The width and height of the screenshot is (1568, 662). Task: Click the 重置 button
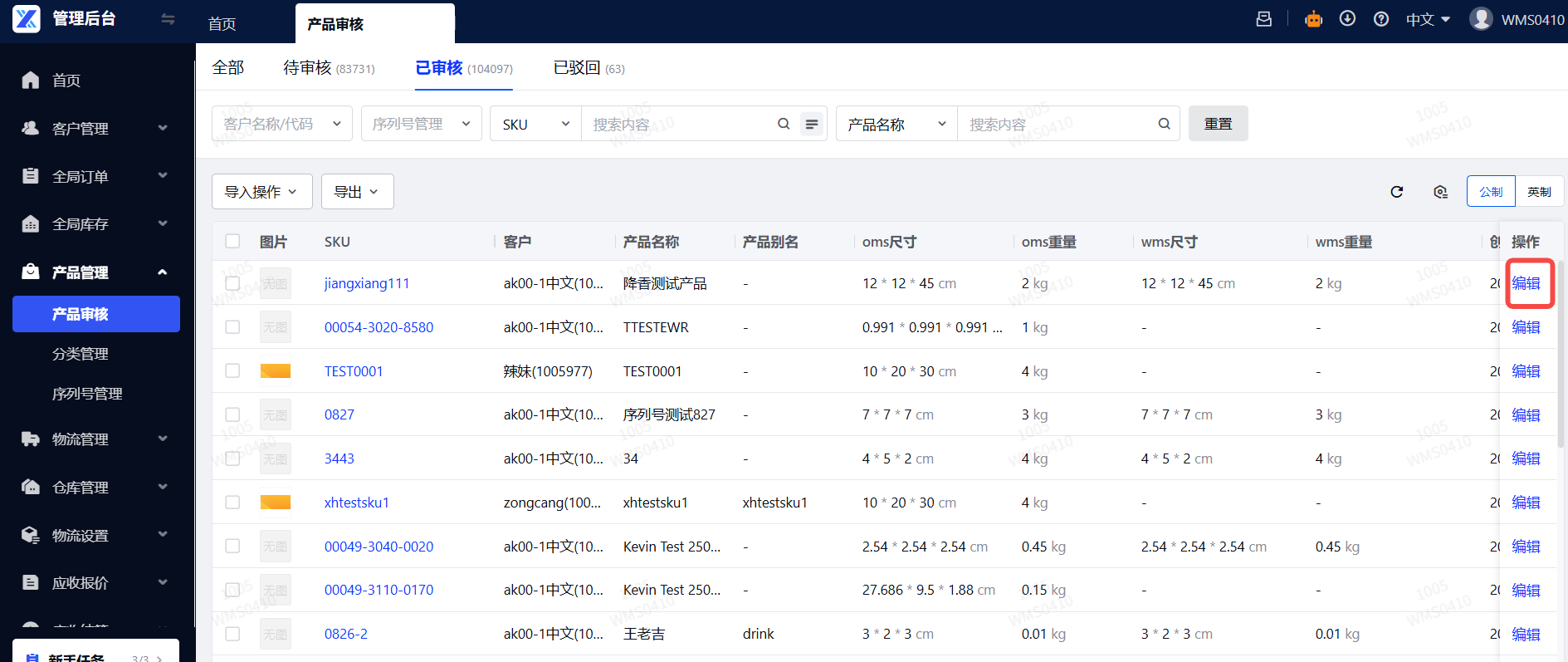[x=1219, y=124]
